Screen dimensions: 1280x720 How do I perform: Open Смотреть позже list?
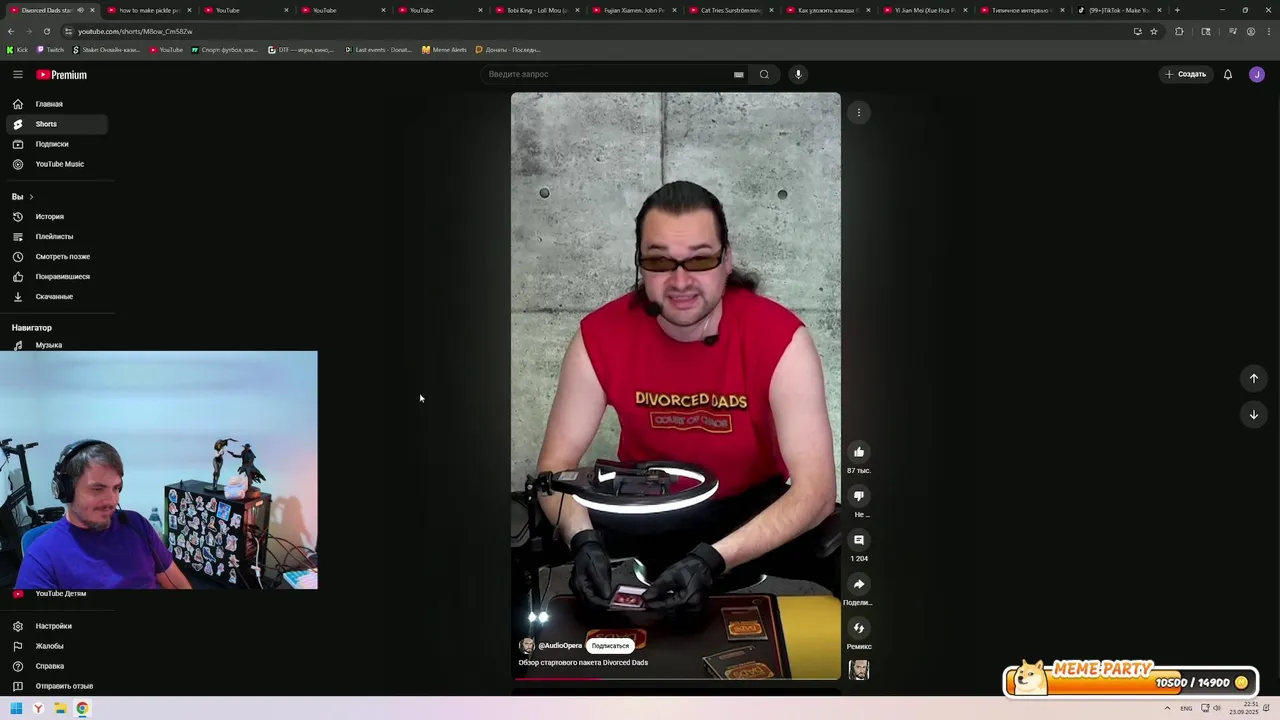(x=56, y=257)
